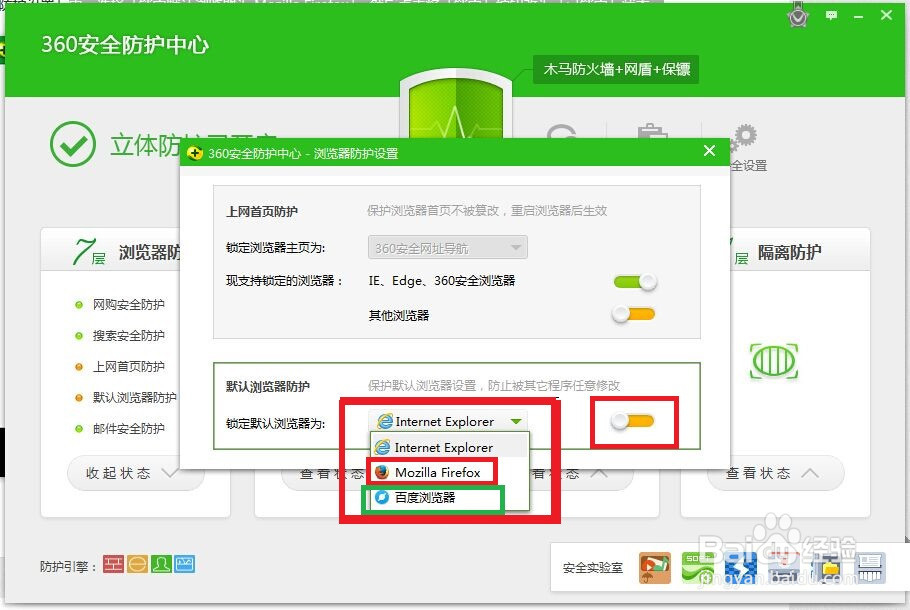Image resolution: width=910 pixels, height=610 pixels.
Task: Click the 360安全防护中心 title text
Action: pyautogui.click(x=125, y=45)
